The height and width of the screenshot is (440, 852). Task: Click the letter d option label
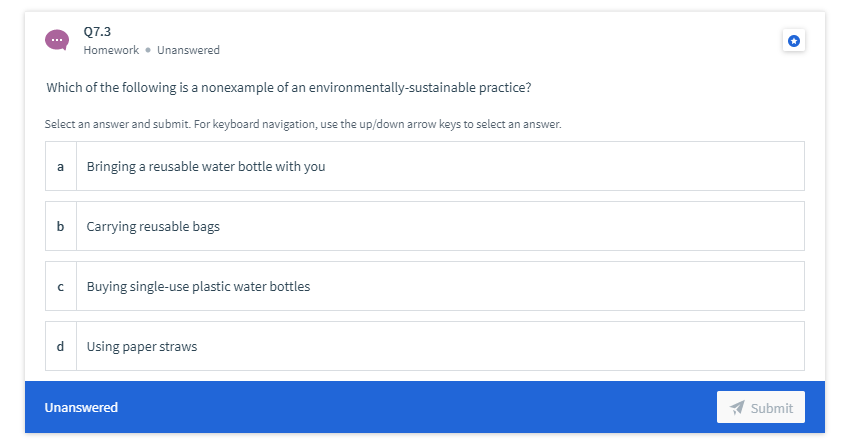(60, 346)
